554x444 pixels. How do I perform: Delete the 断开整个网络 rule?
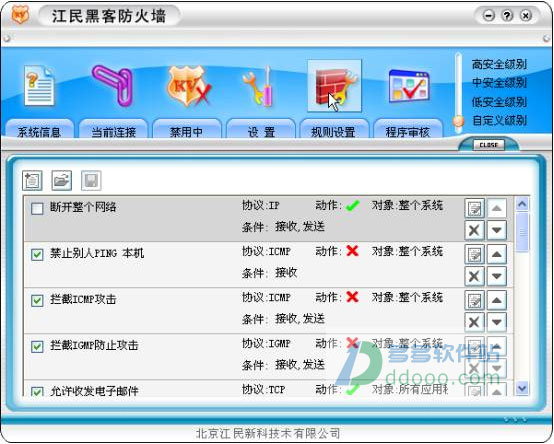pos(474,230)
